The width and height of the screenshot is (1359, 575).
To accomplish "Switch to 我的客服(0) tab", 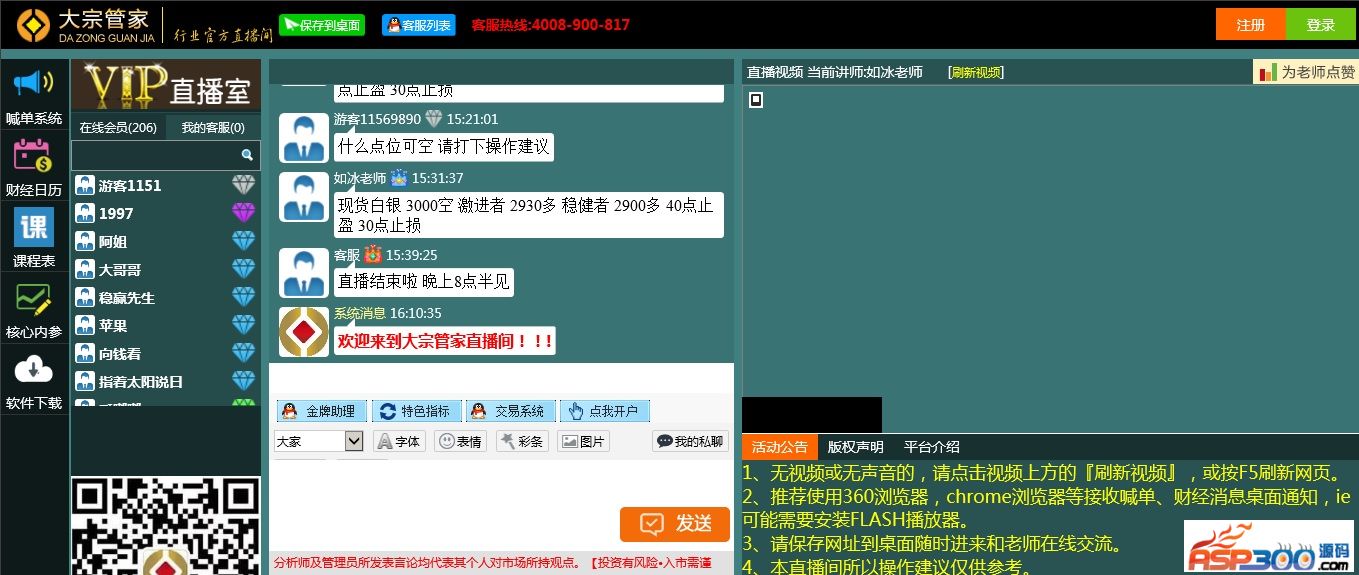I will point(213,127).
